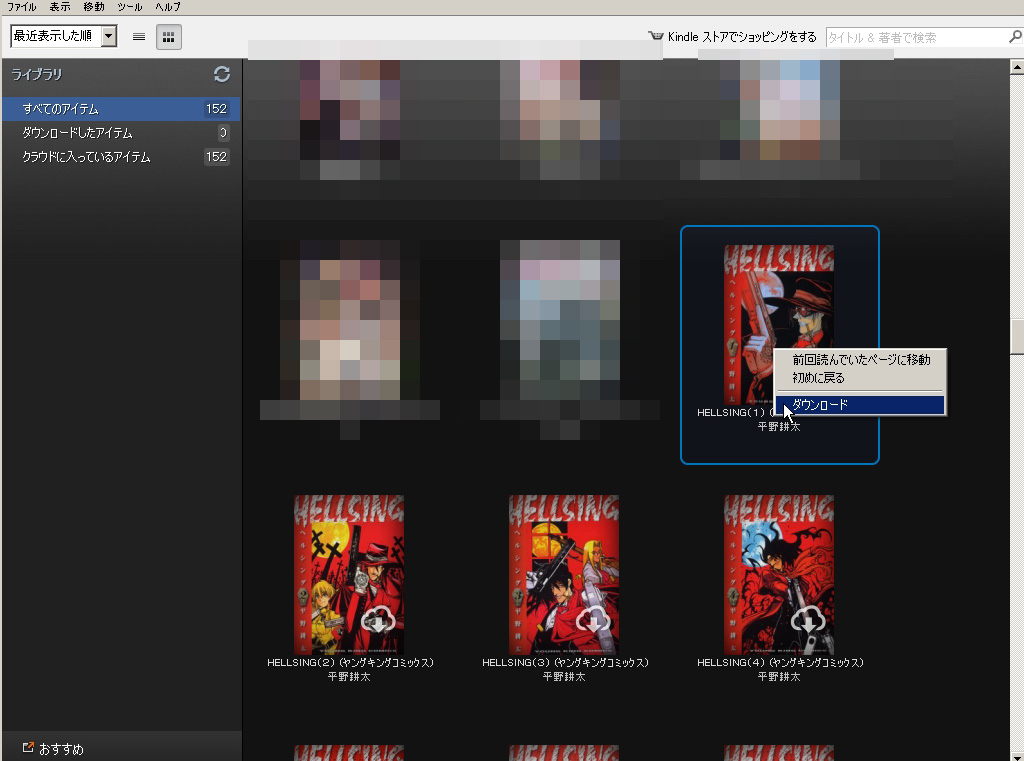
Task: Click the cloud download icon on HELLSING(3)
Action: click(594, 619)
